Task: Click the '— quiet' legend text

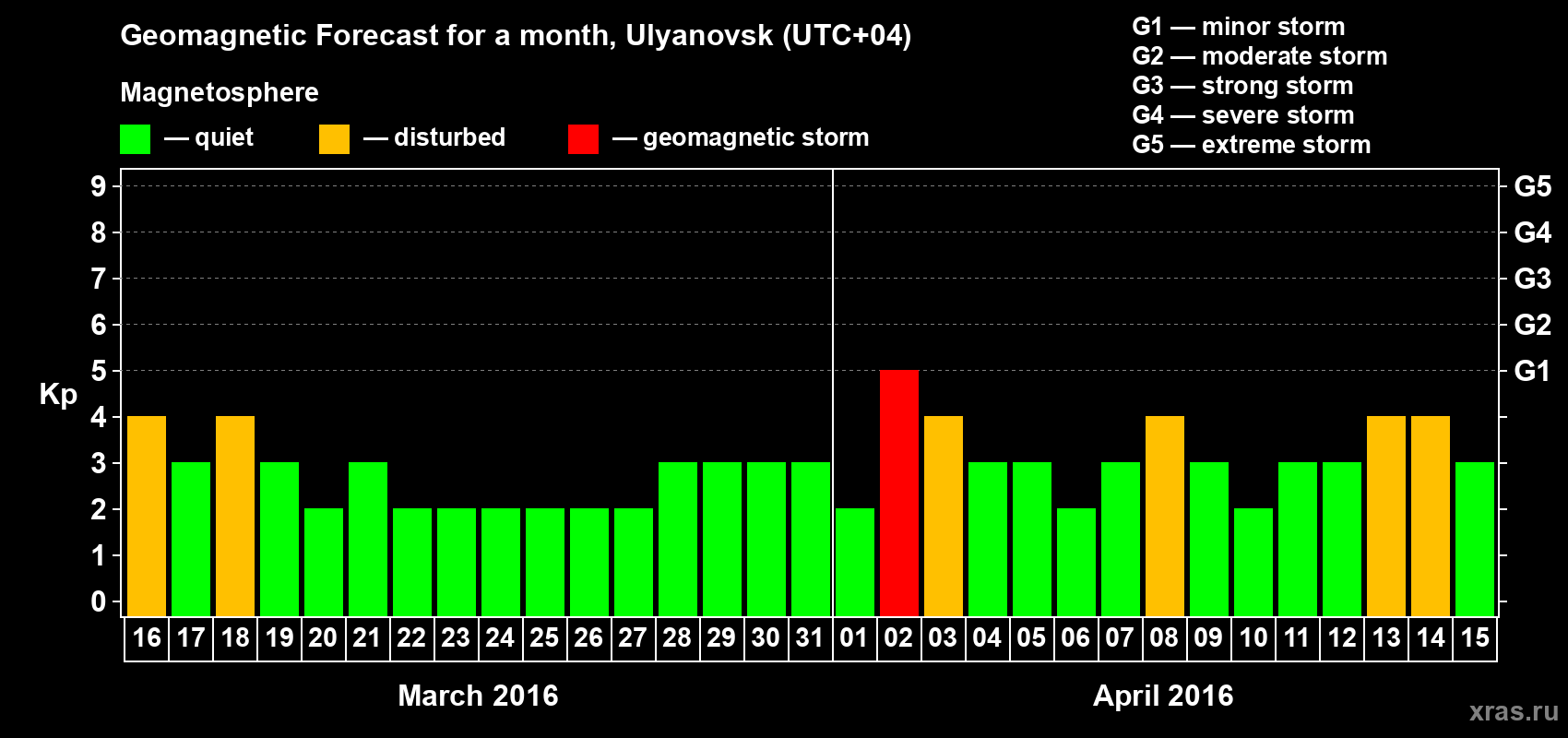Action: pyautogui.click(x=208, y=138)
